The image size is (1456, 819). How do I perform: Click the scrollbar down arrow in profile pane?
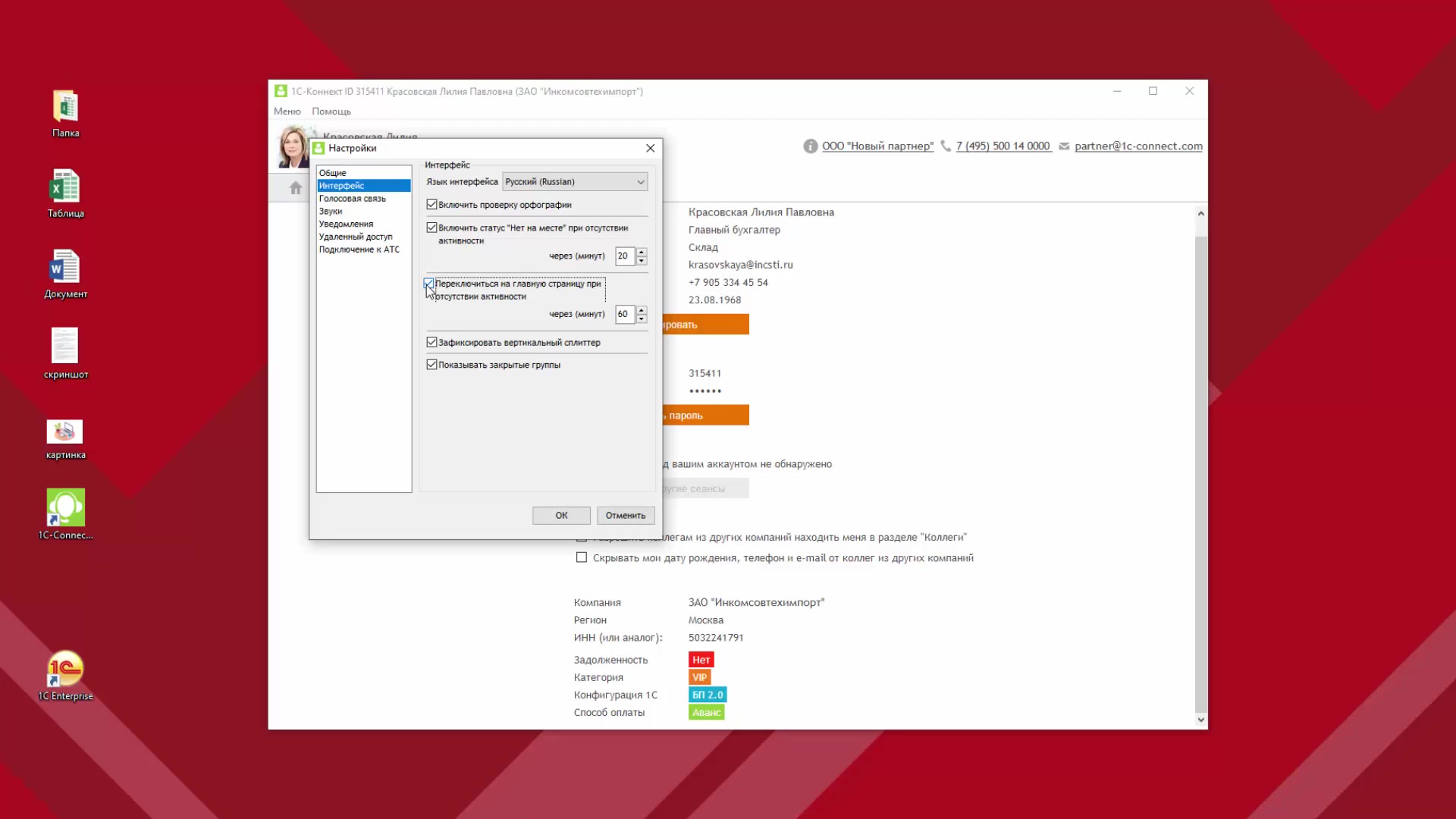[x=1200, y=720]
